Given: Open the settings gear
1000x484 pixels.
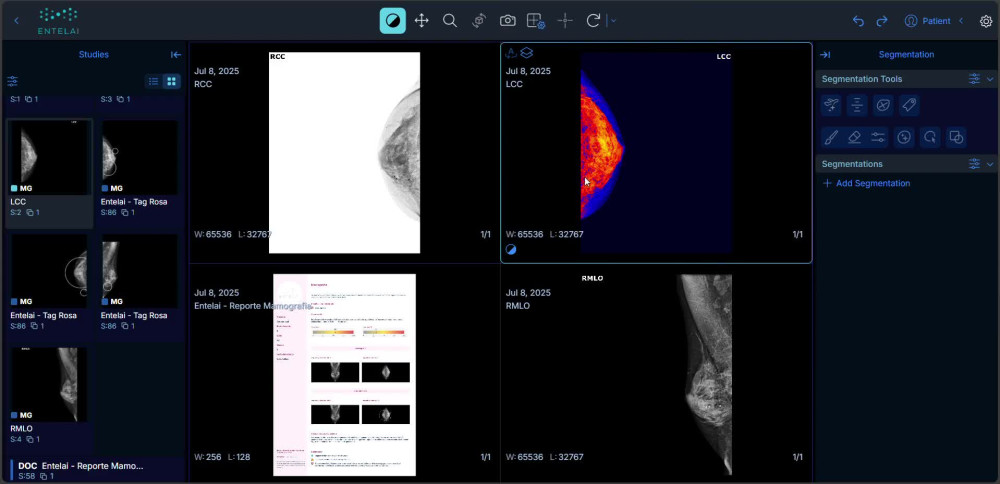Looking at the screenshot, I should 986,21.
